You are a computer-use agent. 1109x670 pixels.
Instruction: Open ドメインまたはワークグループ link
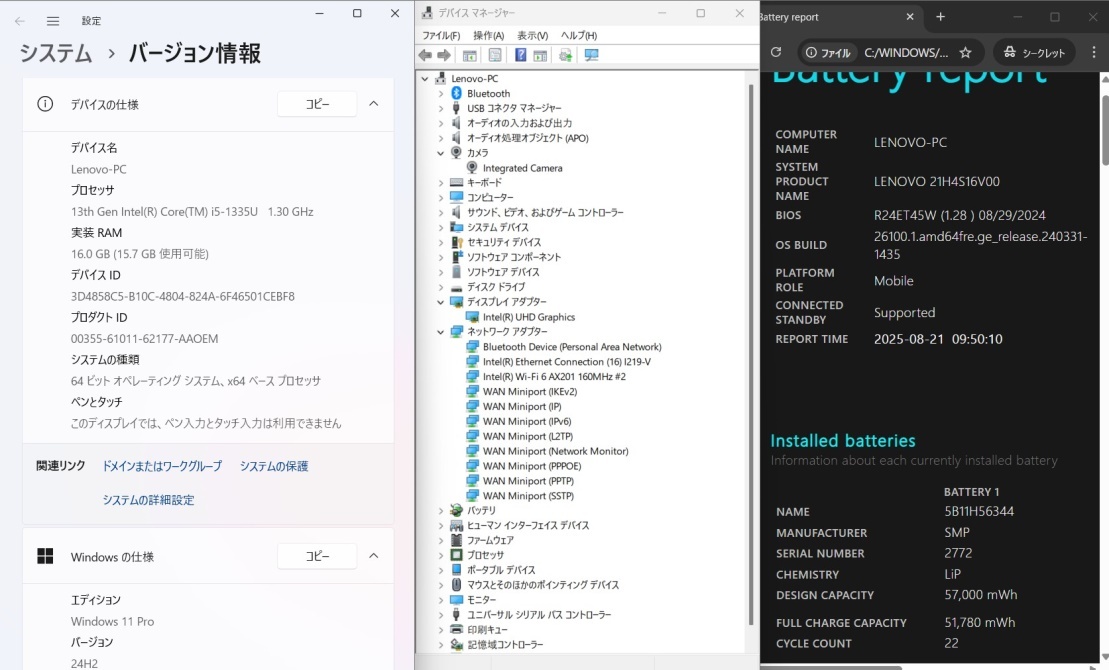click(162, 466)
